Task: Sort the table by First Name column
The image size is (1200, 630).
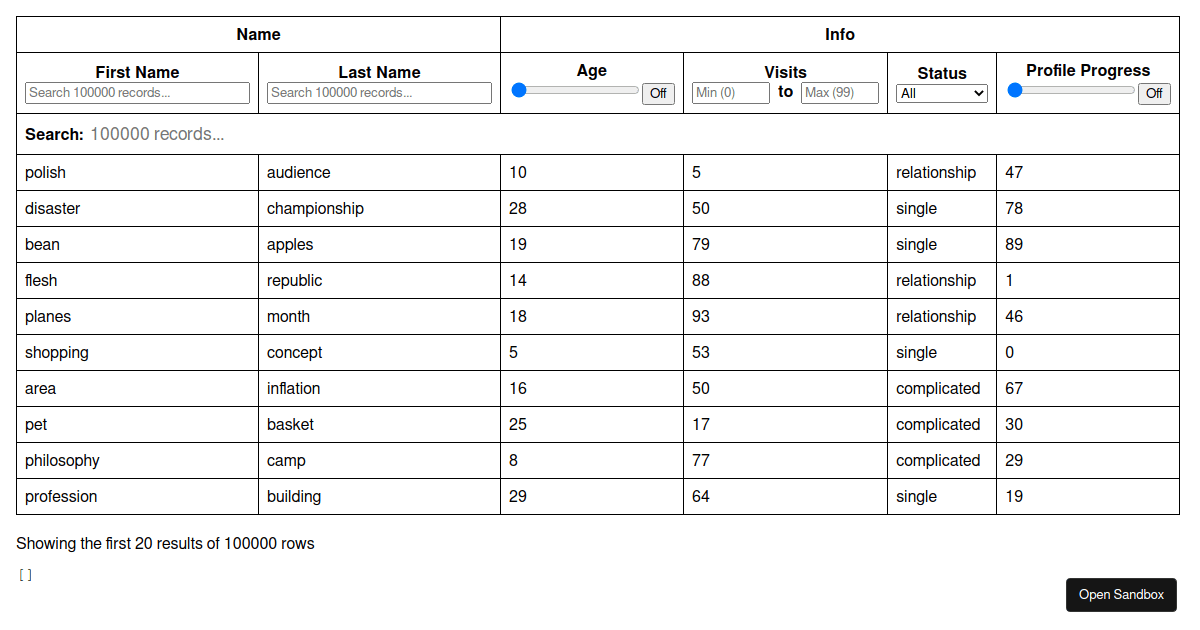Action: [x=137, y=72]
